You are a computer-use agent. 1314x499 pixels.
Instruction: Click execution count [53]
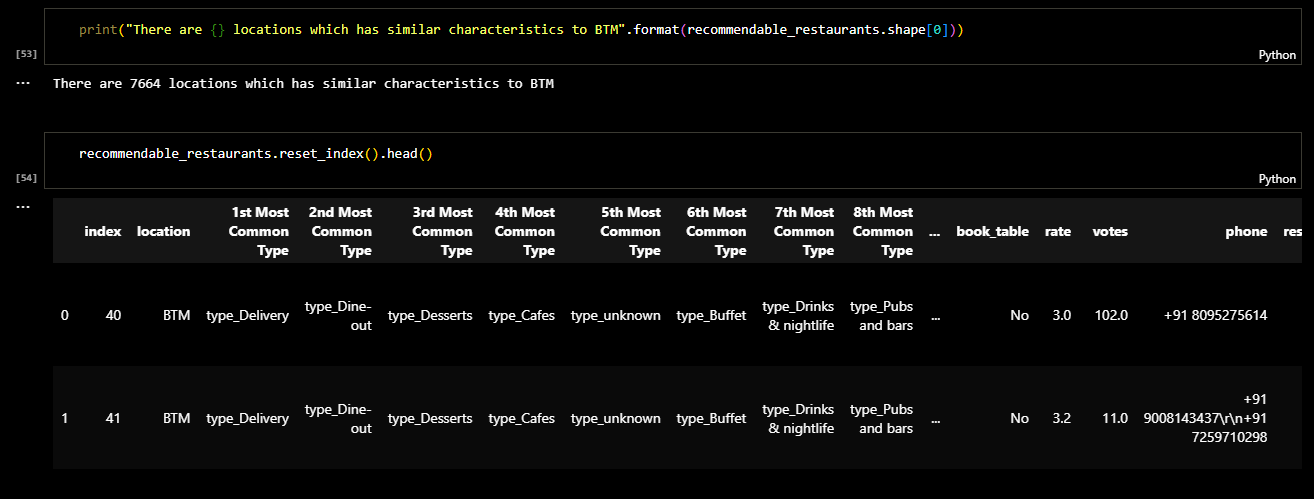(27, 52)
